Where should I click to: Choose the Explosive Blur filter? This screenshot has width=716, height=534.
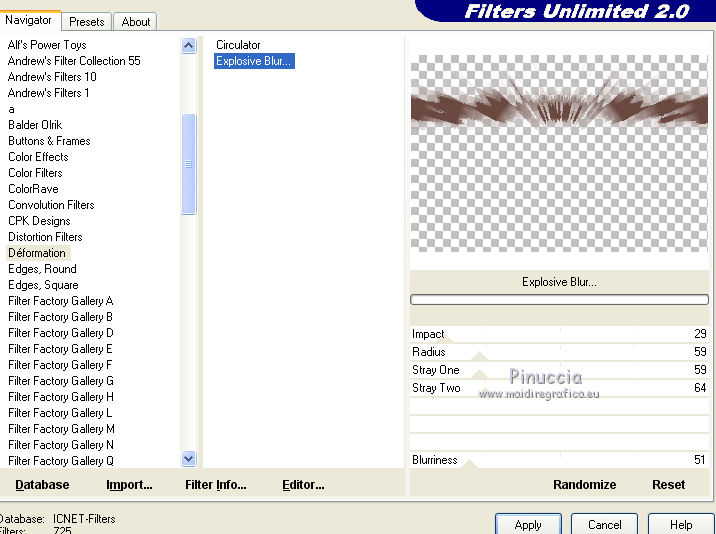point(254,61)
